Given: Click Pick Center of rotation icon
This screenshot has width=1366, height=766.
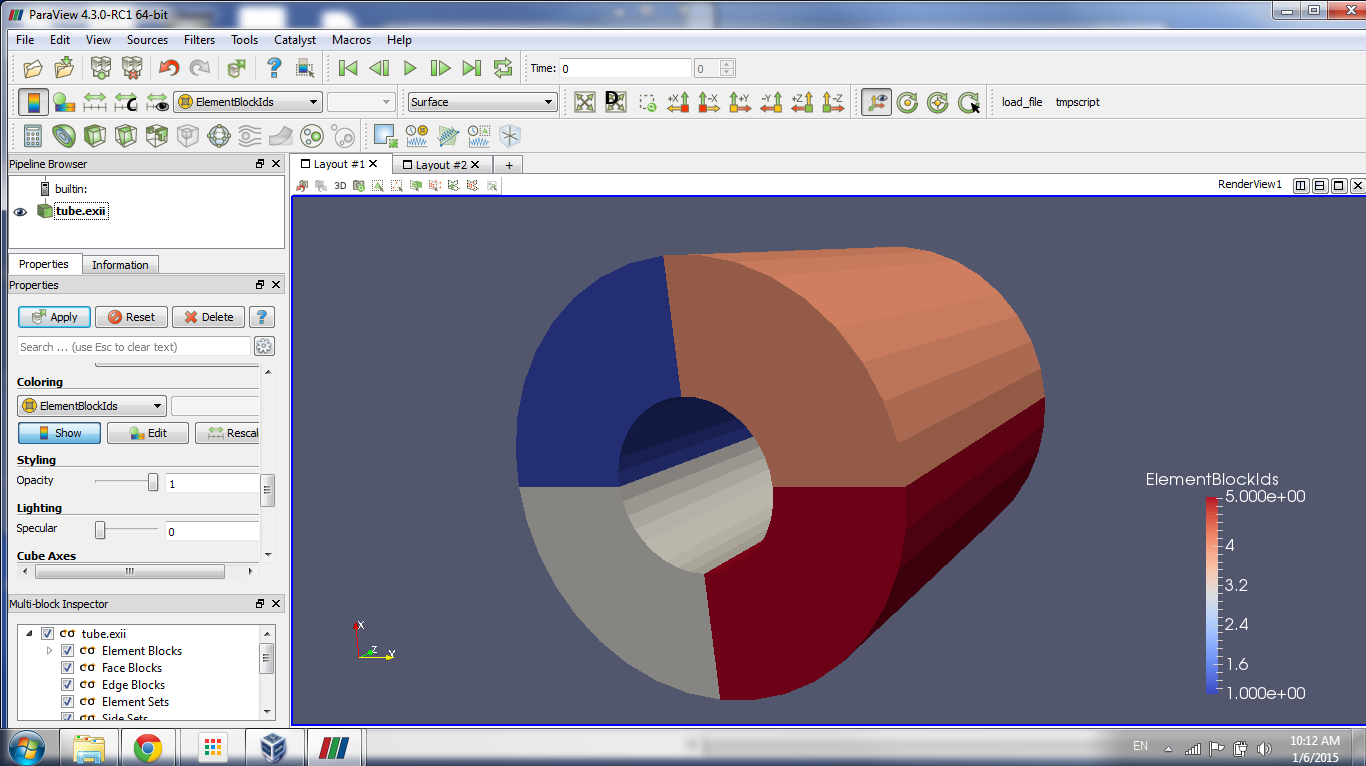Looking at the screenshot, I should pos(969,102).
